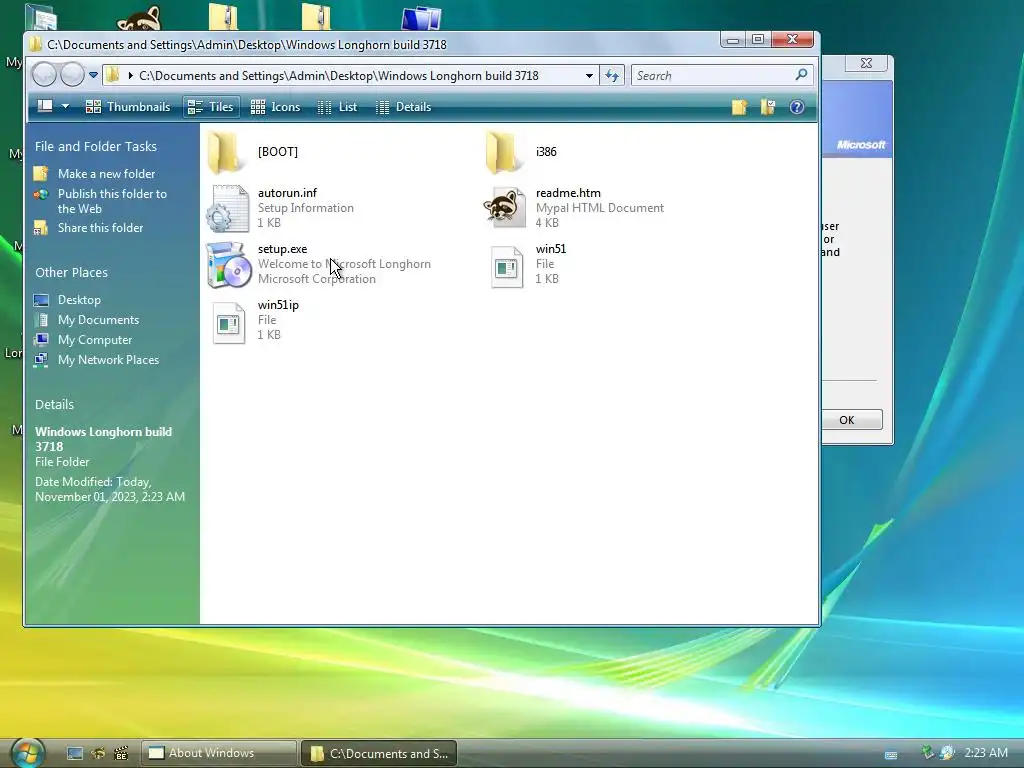Viewport: 1024px width, 768px height.
Task: Click the new folder toolbar icon
Action: coord(739,107)
